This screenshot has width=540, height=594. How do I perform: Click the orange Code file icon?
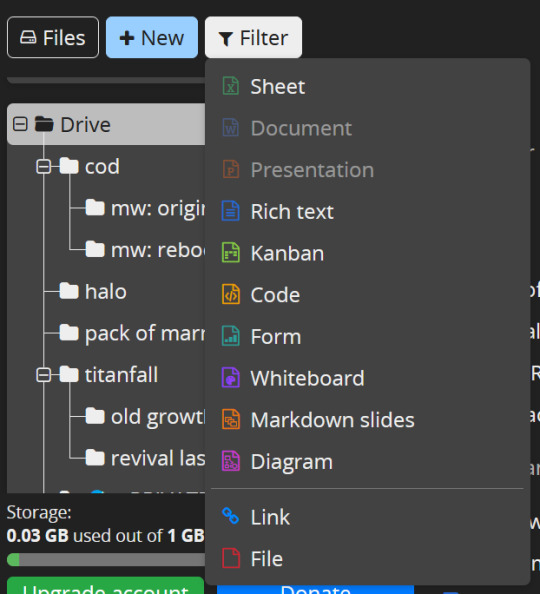(230, 294)
